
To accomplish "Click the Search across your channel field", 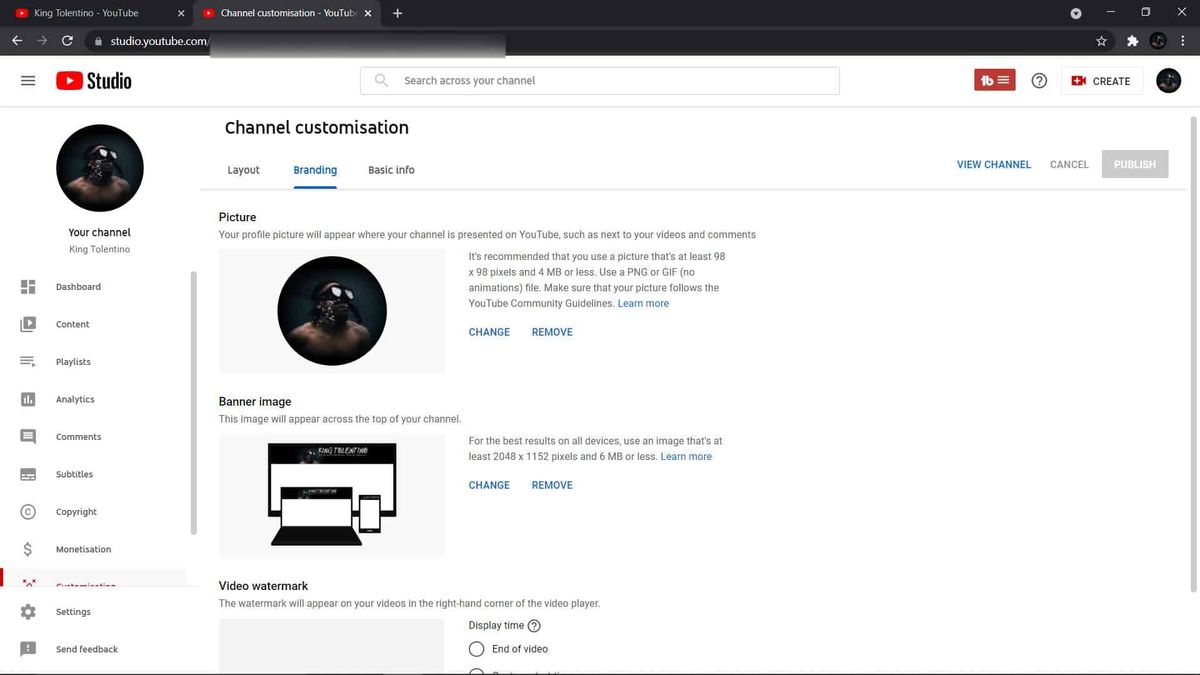I will tap(600, 81).
